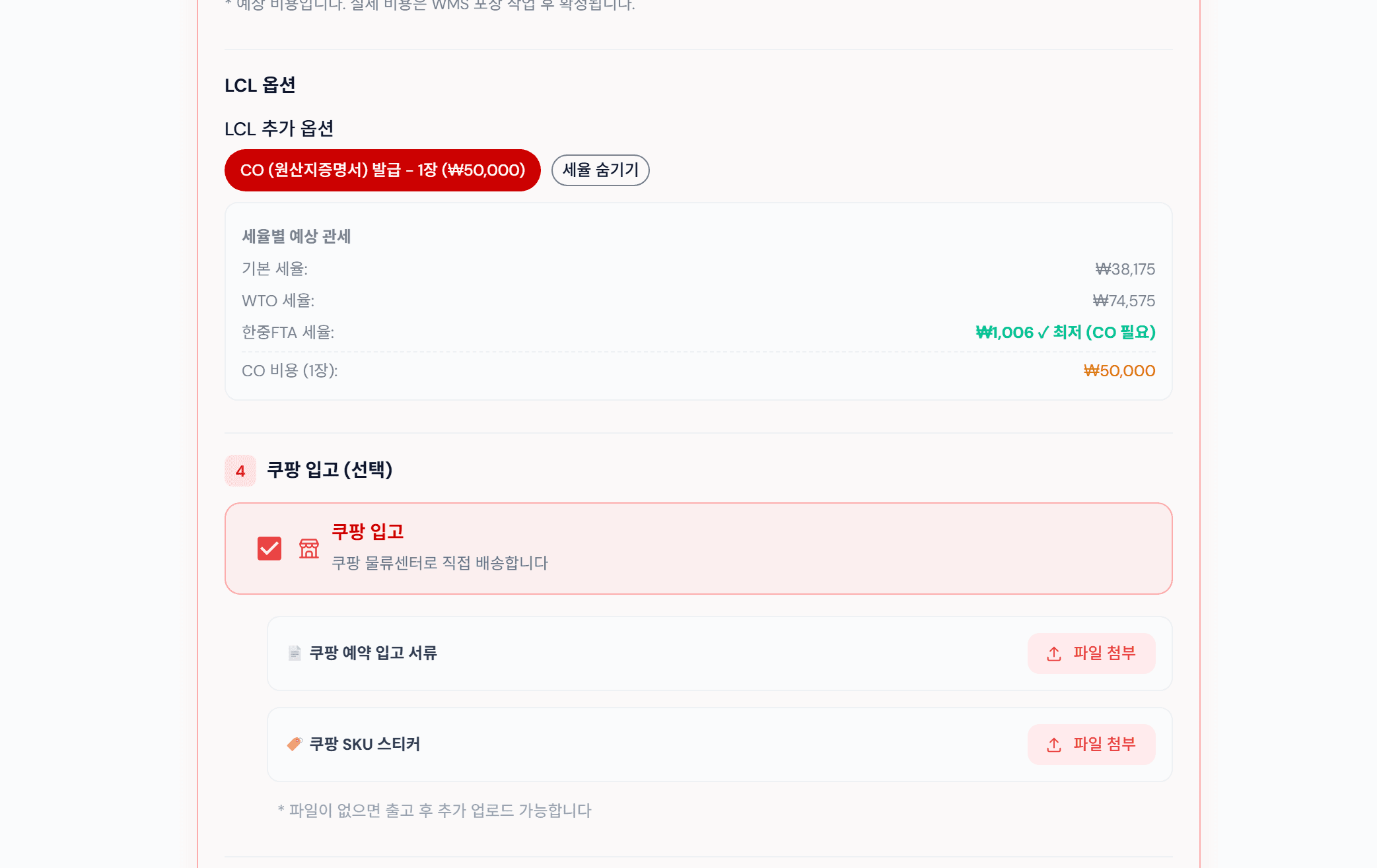Click the orange CO 비용 amount ₩50,000
Screen dimensions: 1377x868
(1119, 371)
